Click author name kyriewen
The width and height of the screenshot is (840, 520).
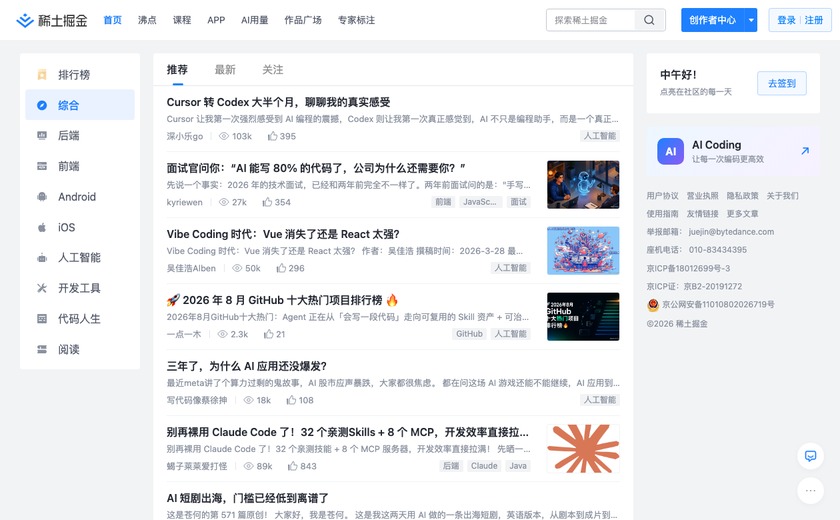click(x=184, y=202)
